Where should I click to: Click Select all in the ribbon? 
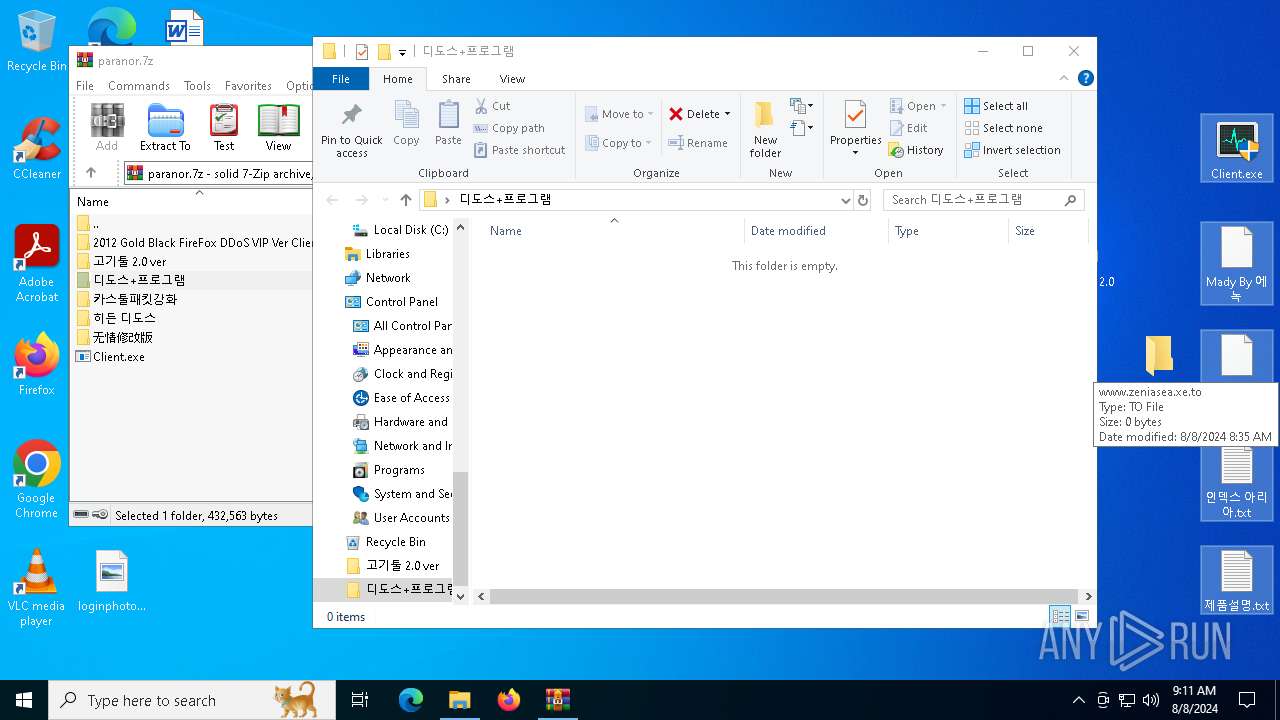point(996,106)
